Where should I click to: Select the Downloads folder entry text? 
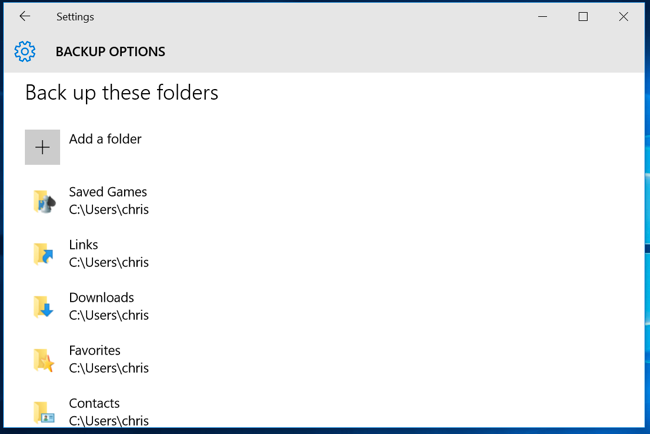tap(101, 298)
